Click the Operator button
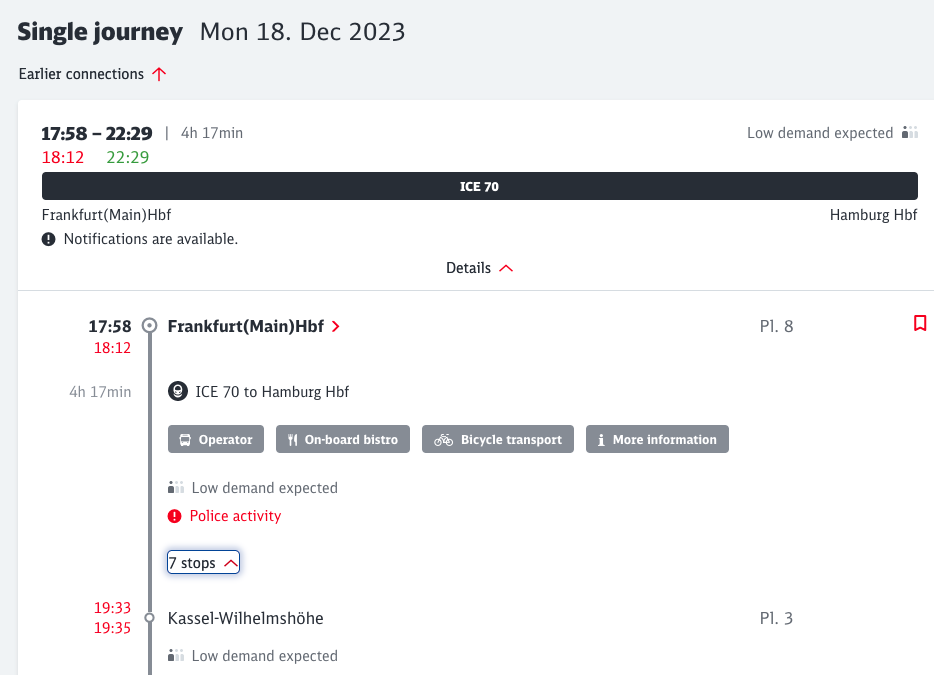Screen dimensions: 934x675 216,440
